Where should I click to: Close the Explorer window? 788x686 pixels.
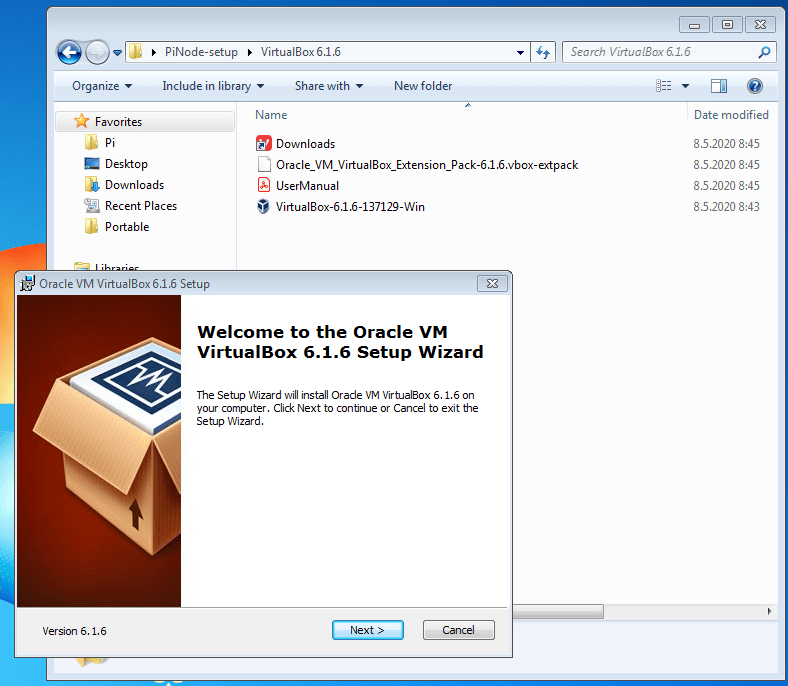pyautogui.click(x=760, y=25)
